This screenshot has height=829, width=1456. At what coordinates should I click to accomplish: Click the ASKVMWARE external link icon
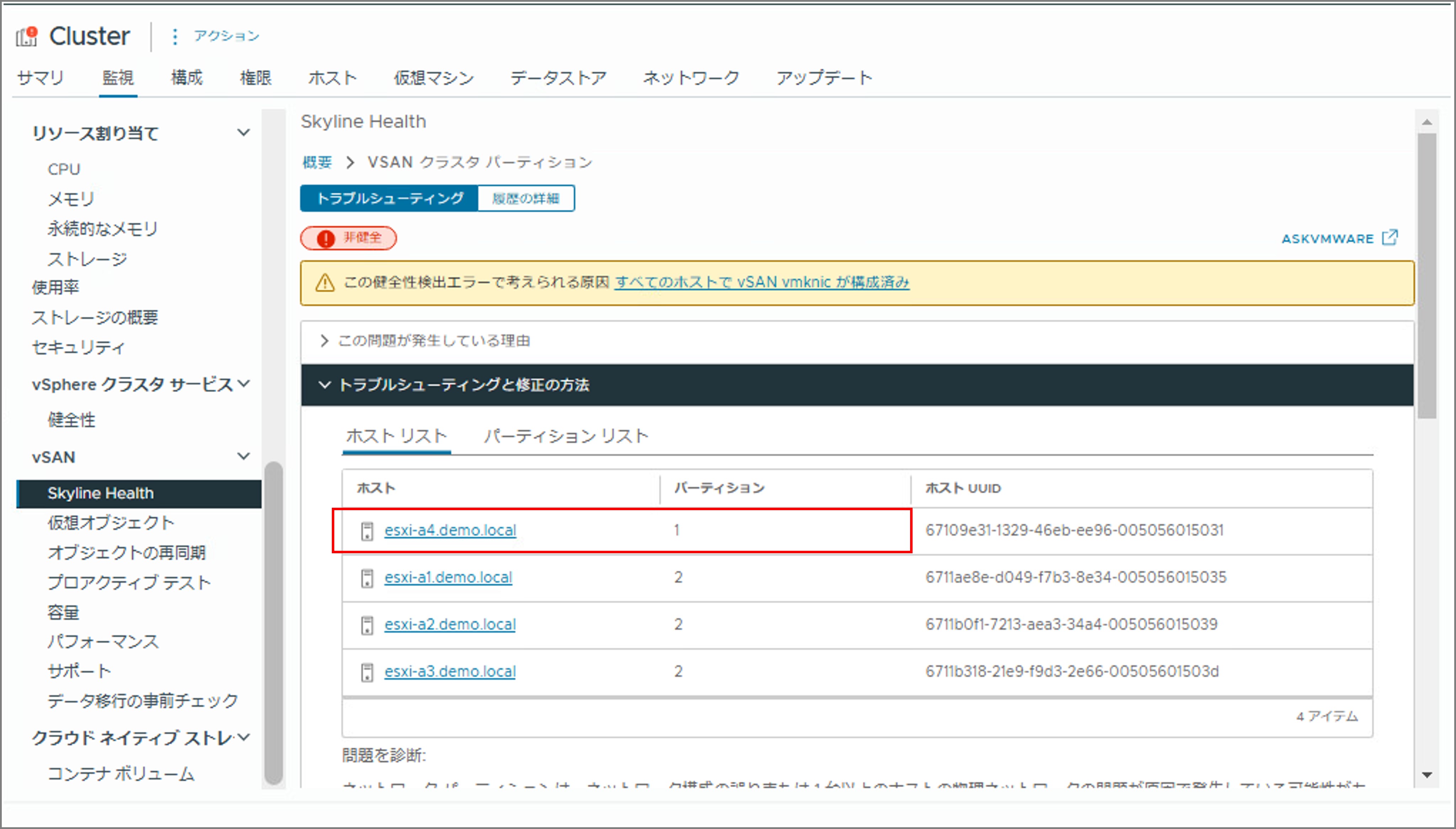pos(1389,237)
